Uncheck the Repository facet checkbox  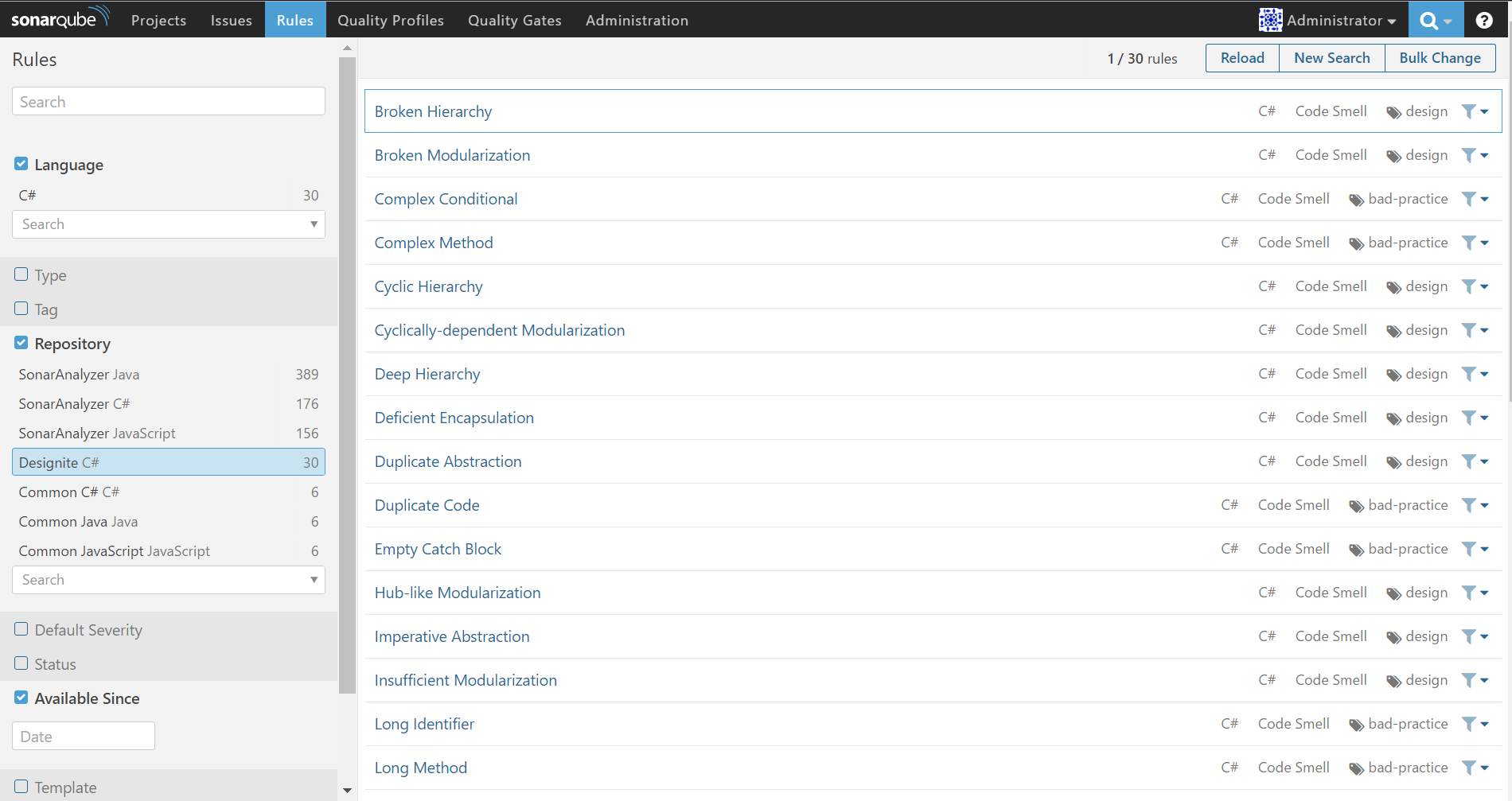pos(21,343)
